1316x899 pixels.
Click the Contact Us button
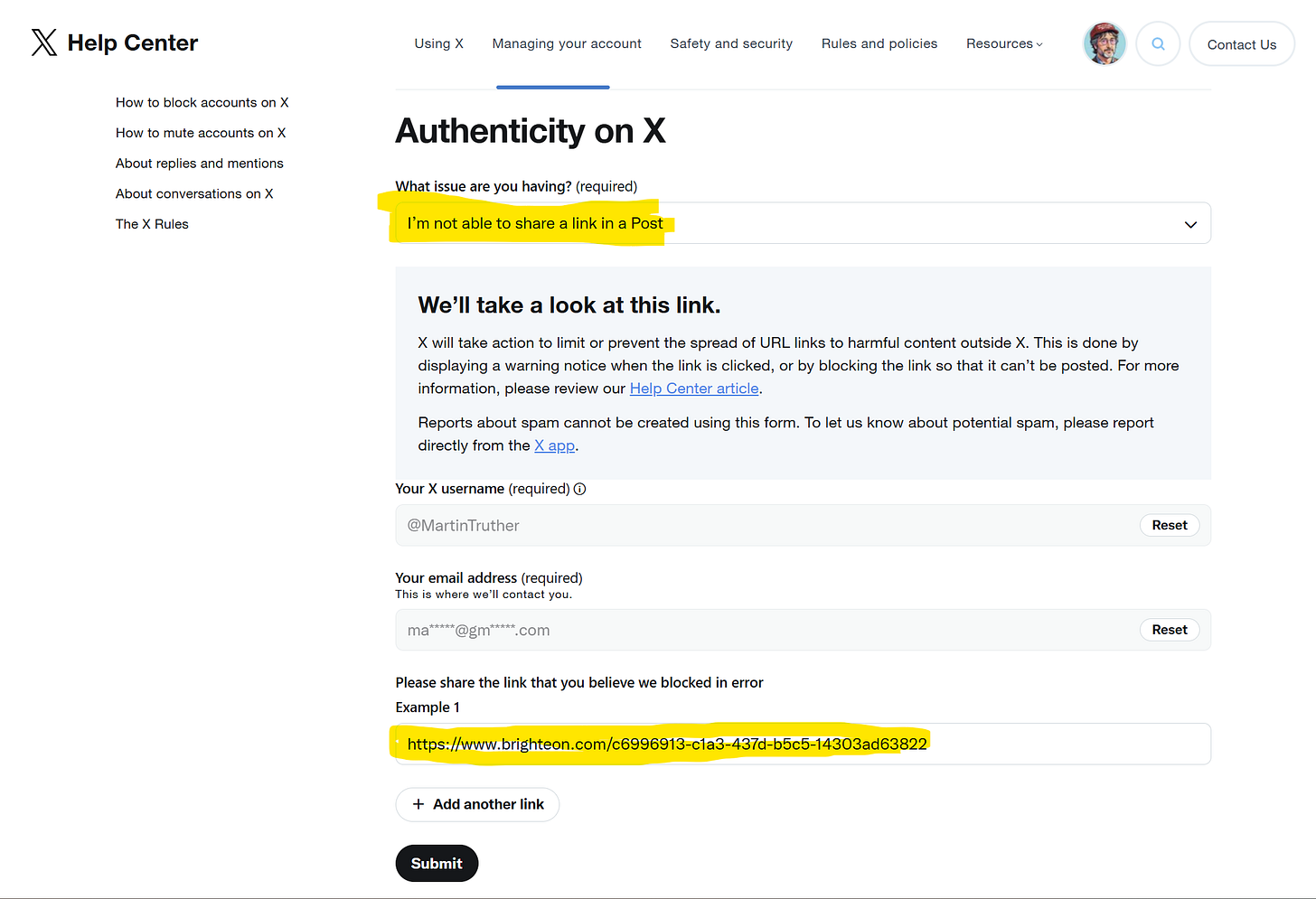(1242, 44)
